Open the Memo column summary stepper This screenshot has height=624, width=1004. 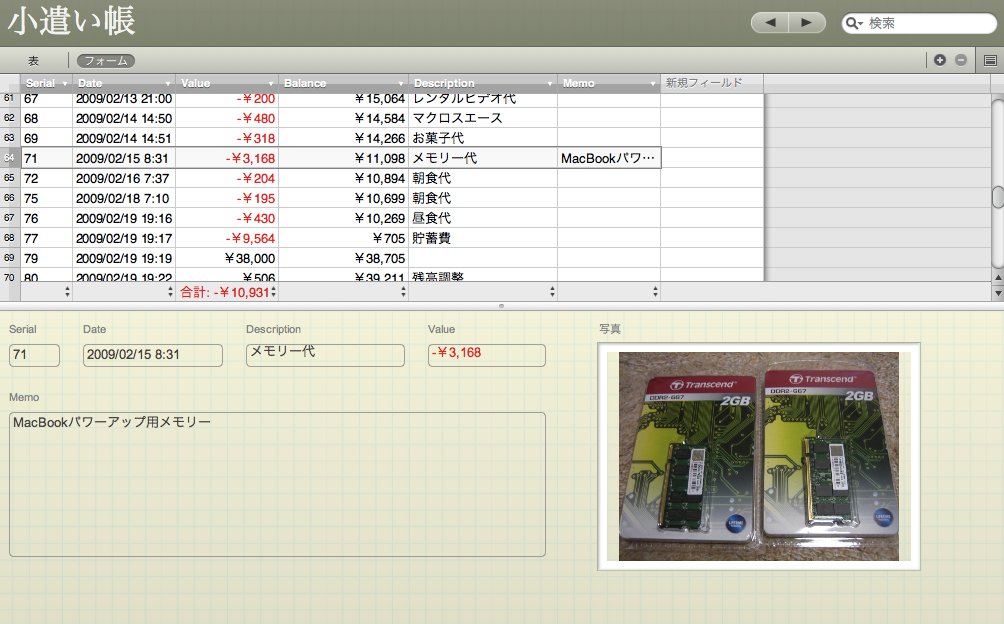[x=655, y=292]
